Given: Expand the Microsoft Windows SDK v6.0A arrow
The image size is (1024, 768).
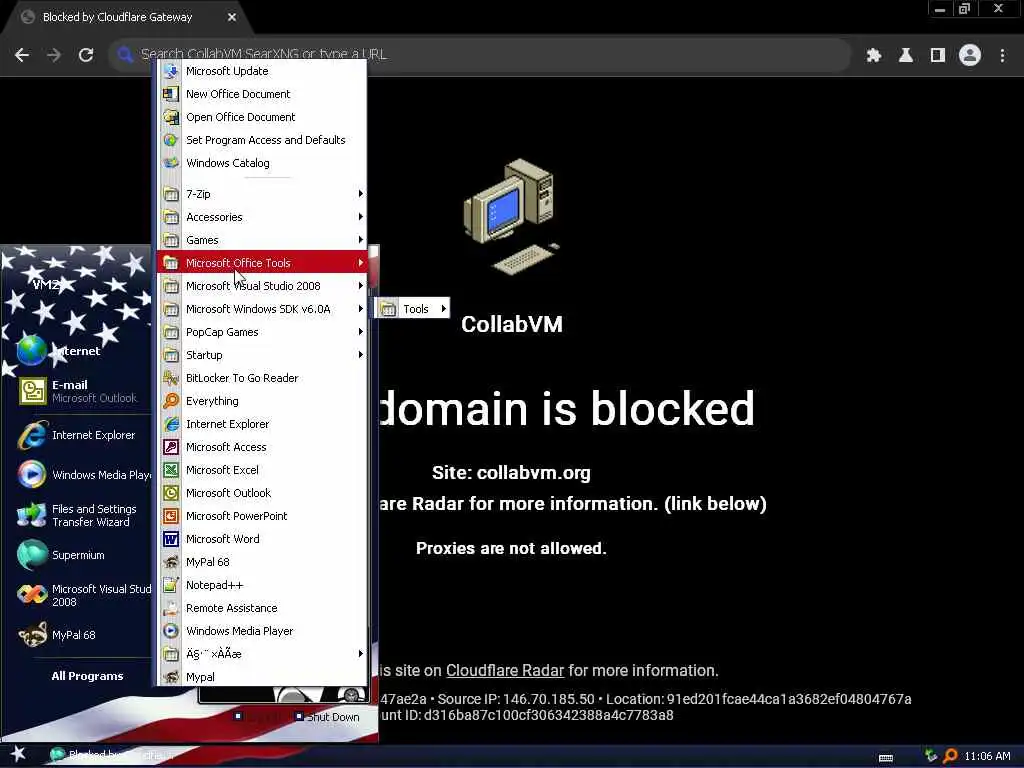Looking at the screenshot, I should pyautogui.click(x=360, y=309).
